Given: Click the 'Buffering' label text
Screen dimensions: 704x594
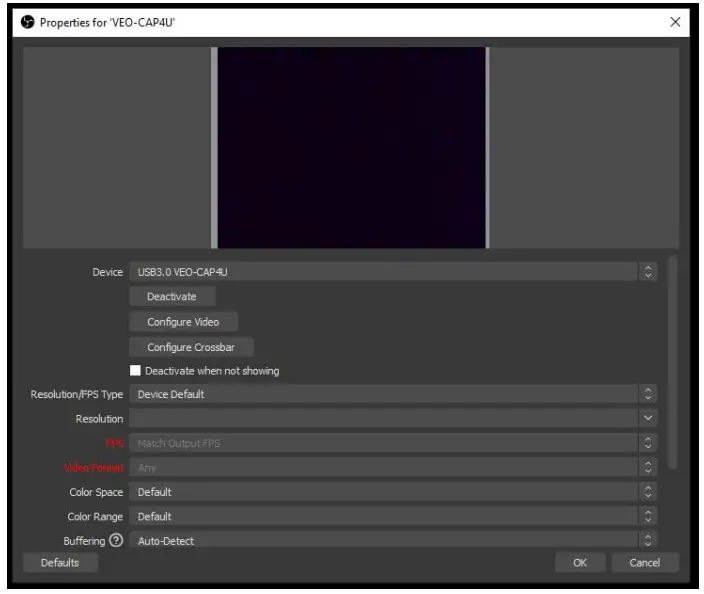Looking at the screenshot, I should 84,541.
